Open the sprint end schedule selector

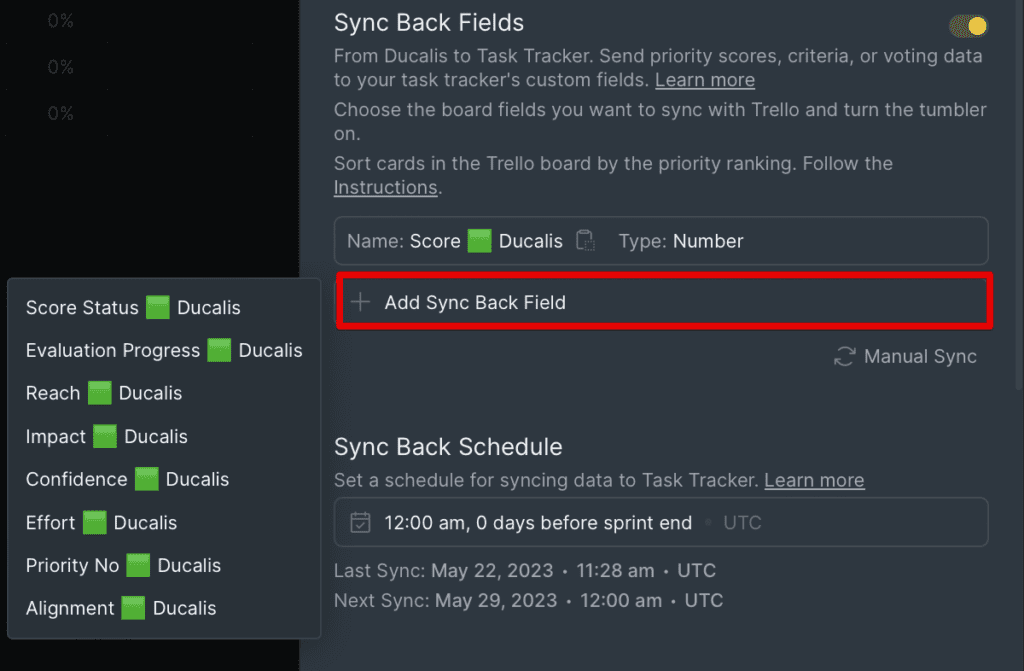(661, 522)
